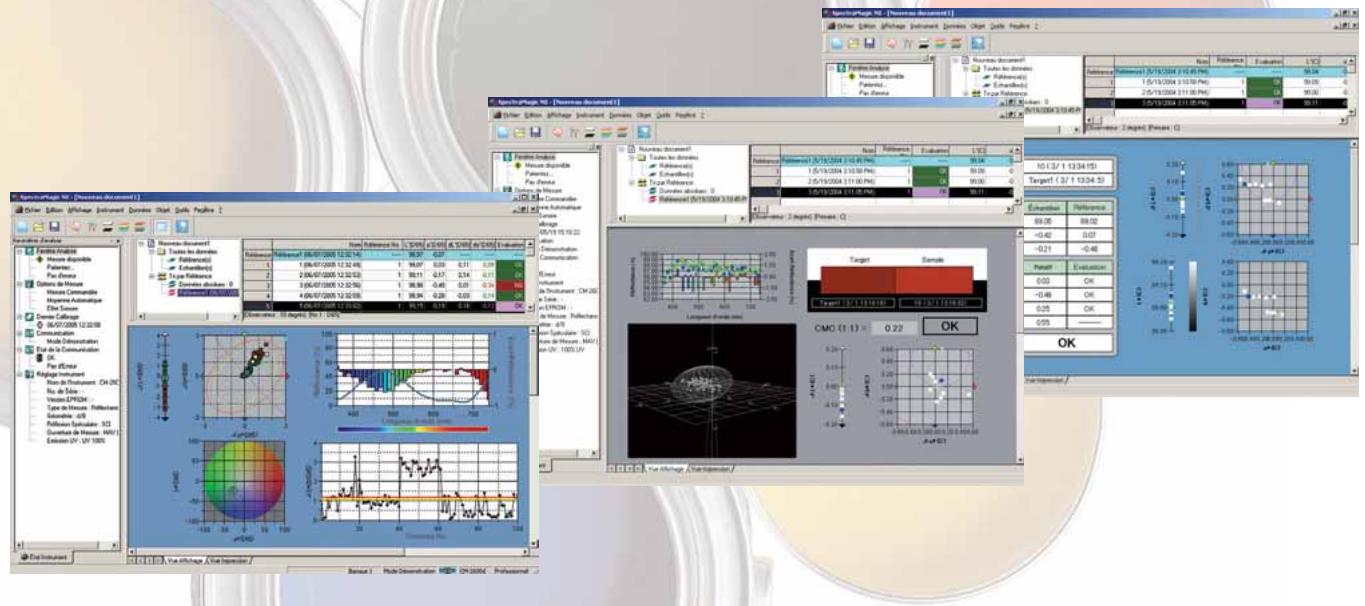Select Vue Affichage tab in middle window
The image size is (1365, 606).
pos(666,467)
